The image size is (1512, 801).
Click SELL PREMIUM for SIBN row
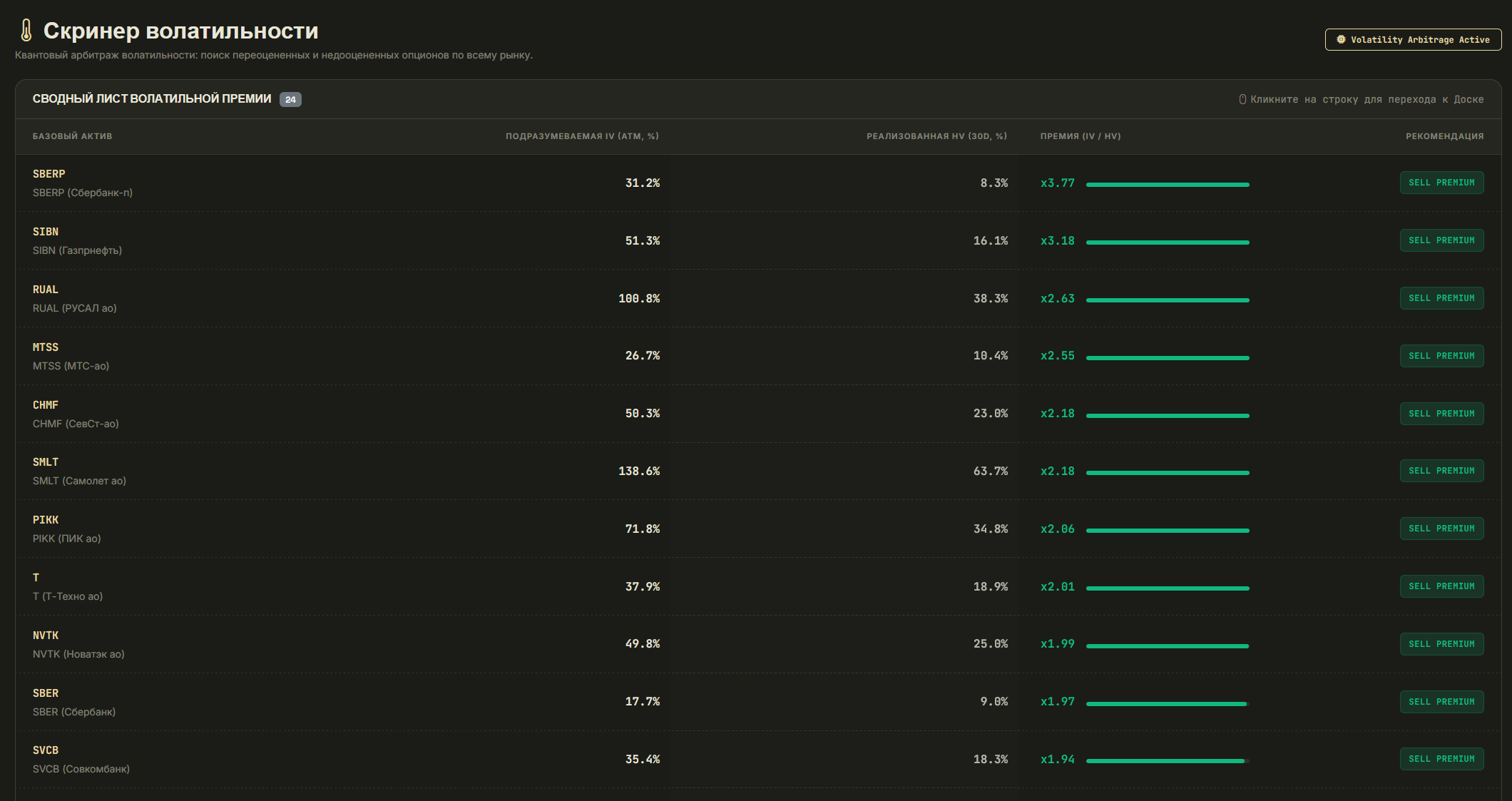click(x=1441, y=240)
